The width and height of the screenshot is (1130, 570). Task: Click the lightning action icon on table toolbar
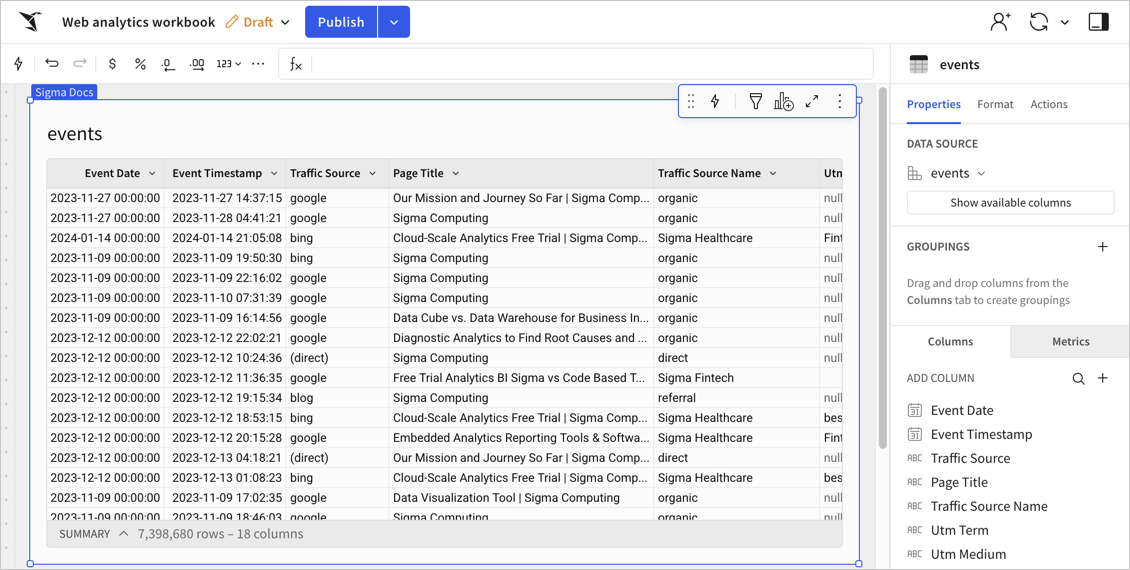click(715, 102)
